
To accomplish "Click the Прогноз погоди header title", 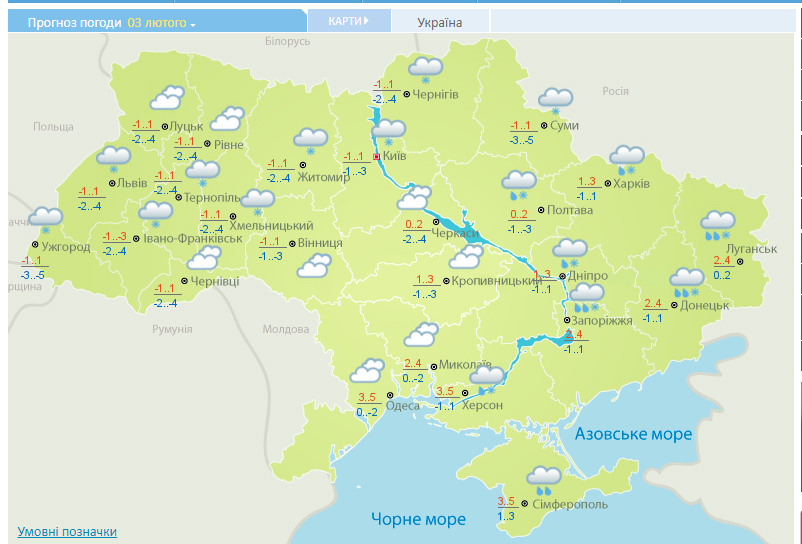I will (x=75, y=23).
